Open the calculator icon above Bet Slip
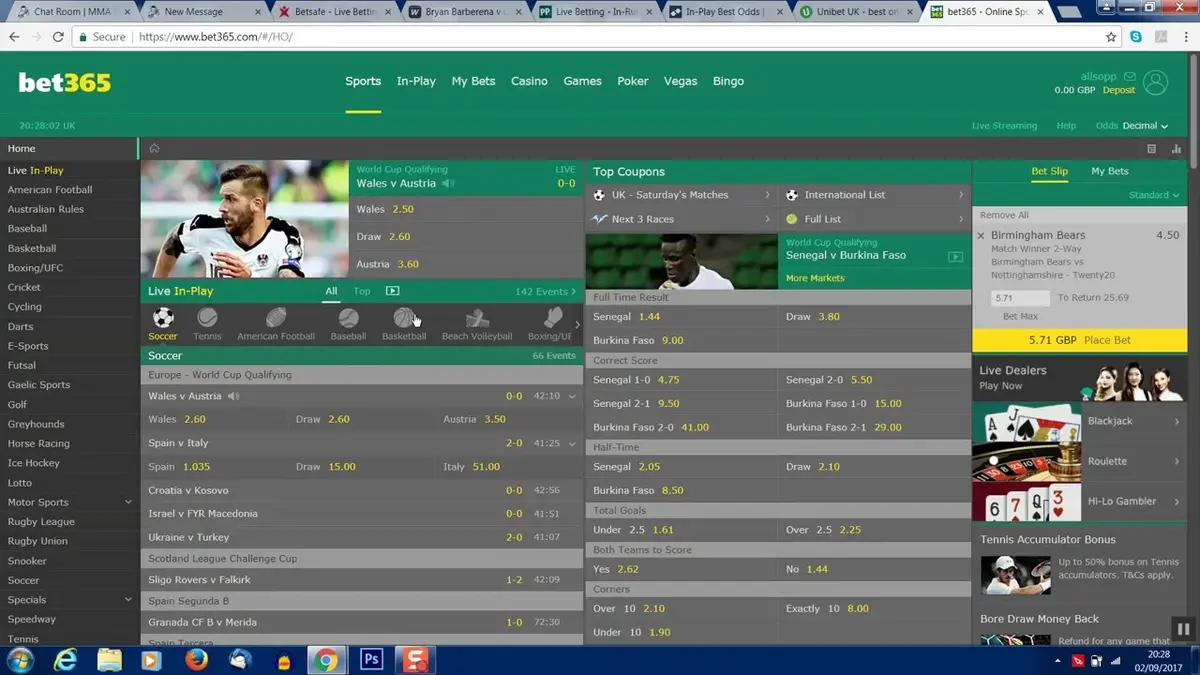The width and height of the screenshot is (1200, 675). coord(1152,148)
